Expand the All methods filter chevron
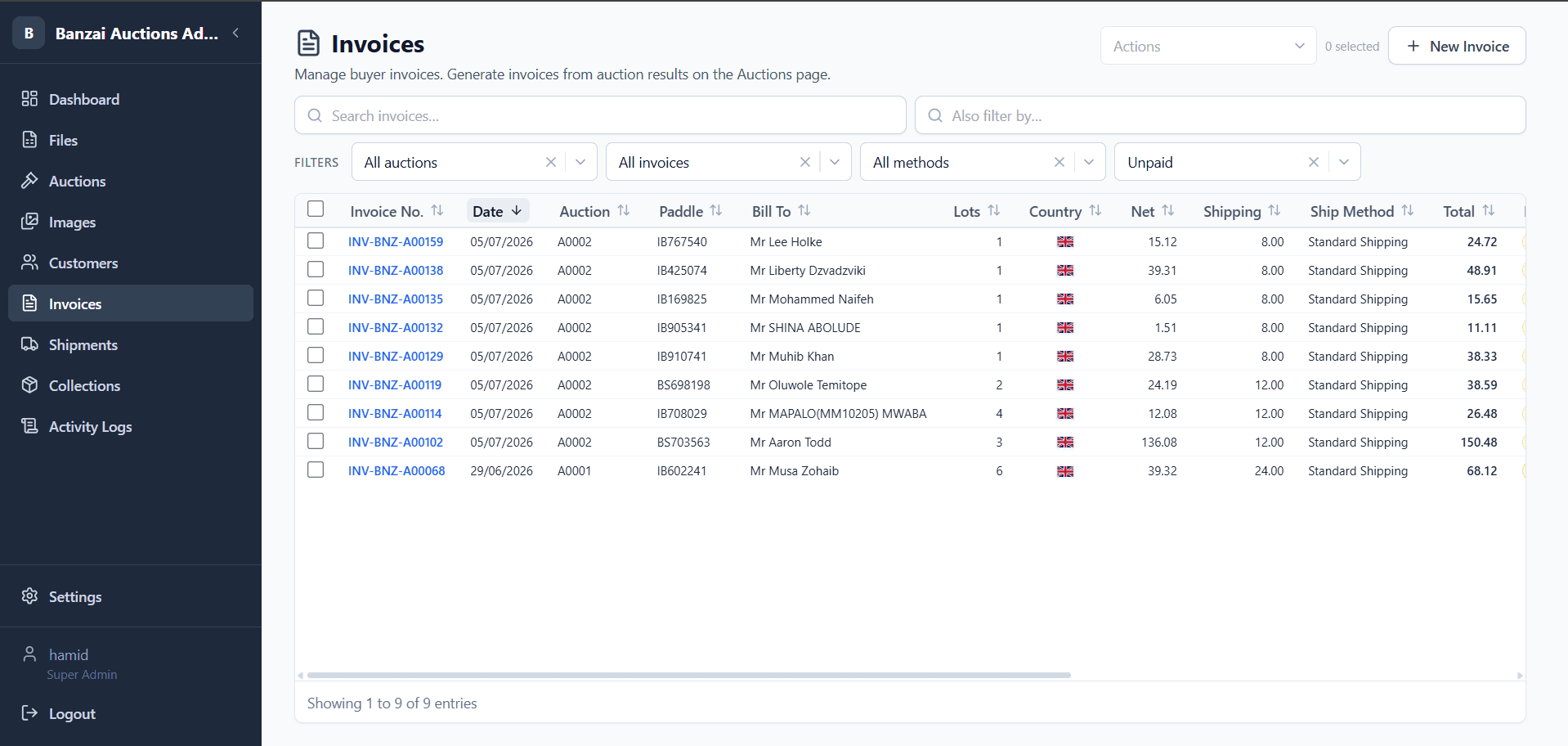Image resolution: width=1568 pixels, height=746 pixels. [x=1089, y=162]
